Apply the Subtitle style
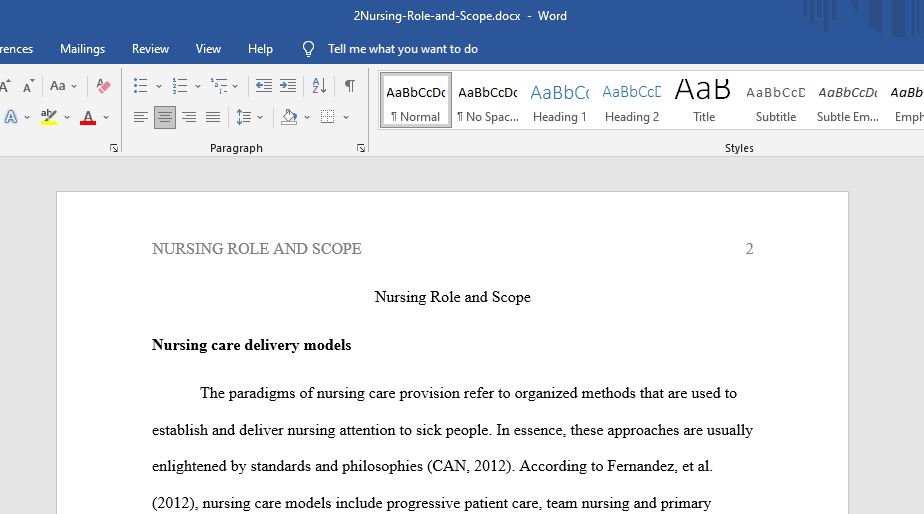The height and width of the screenshot is (514, 924). point(776,100)
